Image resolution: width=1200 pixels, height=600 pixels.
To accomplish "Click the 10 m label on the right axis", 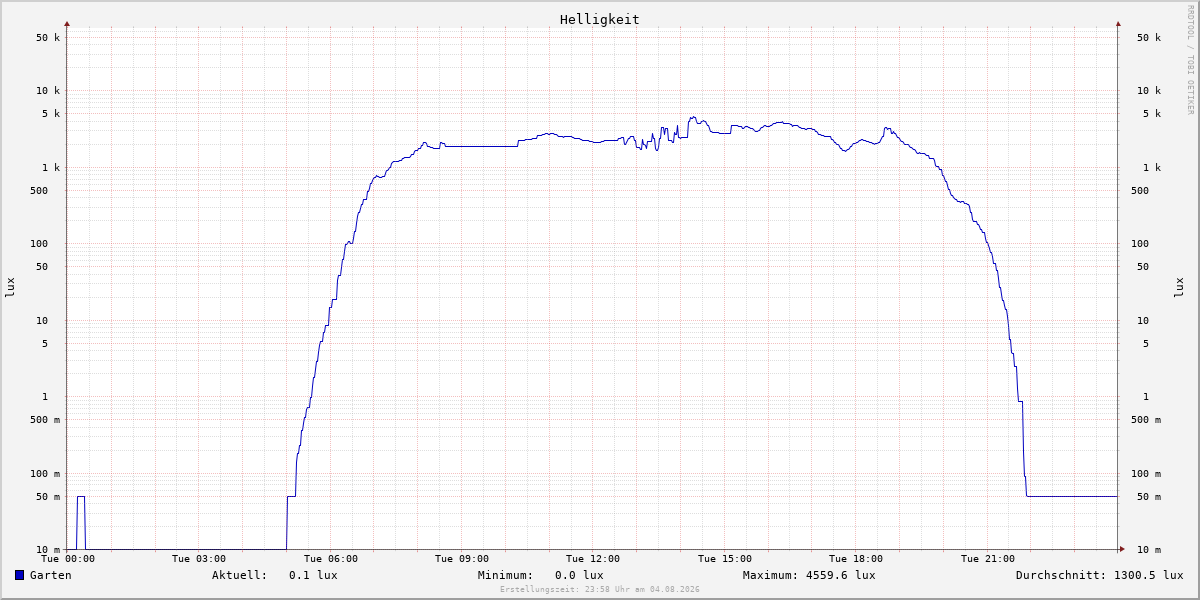I will (1149, 550).
